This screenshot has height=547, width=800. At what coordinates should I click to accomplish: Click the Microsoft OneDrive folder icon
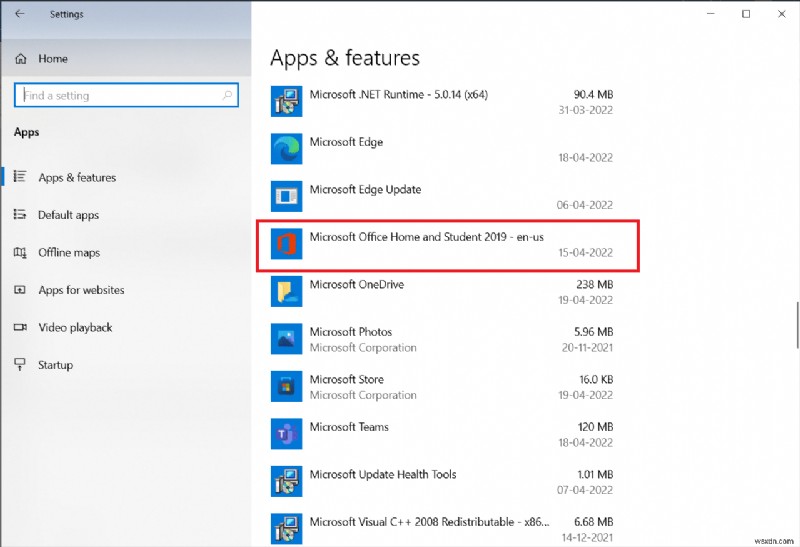coord(286,291)
